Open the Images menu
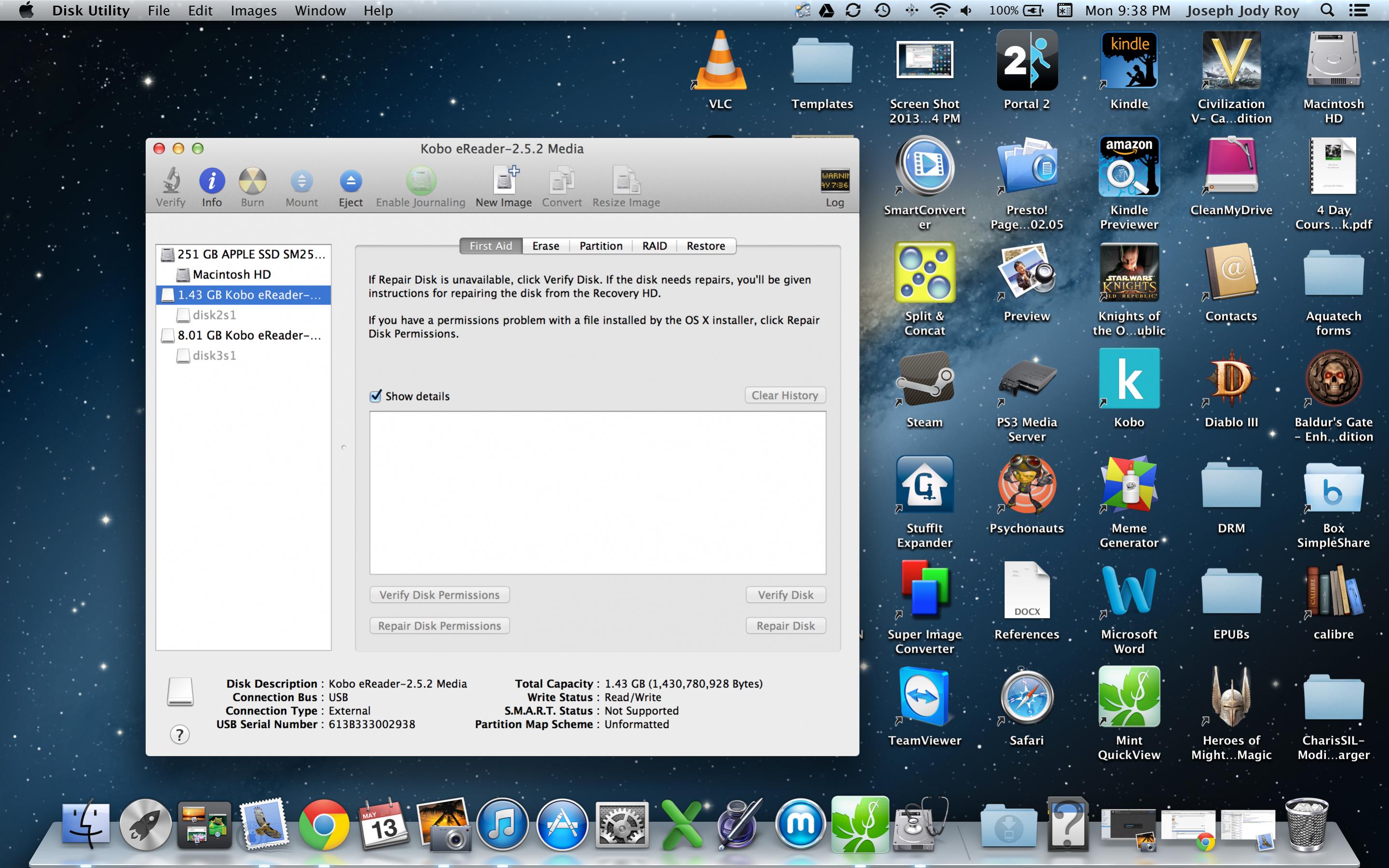The width and height of the screenshot is (1389, 868). click(x=253, y=10)
